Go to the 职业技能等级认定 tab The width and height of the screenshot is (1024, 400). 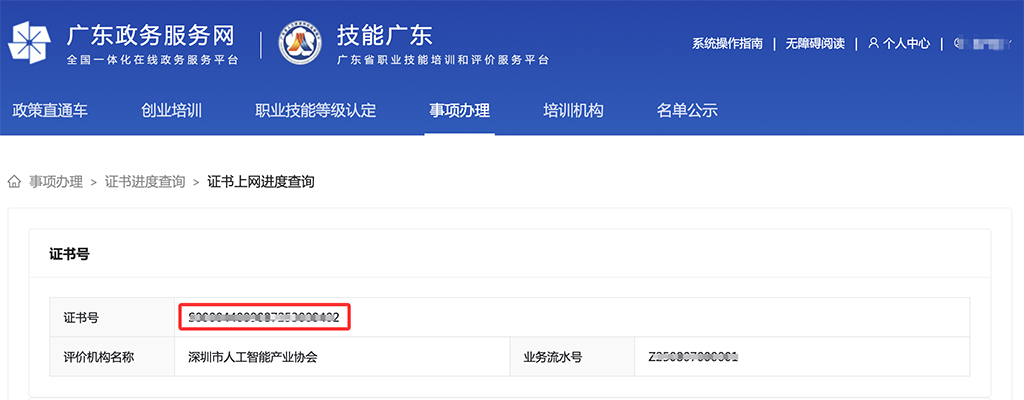316,110
